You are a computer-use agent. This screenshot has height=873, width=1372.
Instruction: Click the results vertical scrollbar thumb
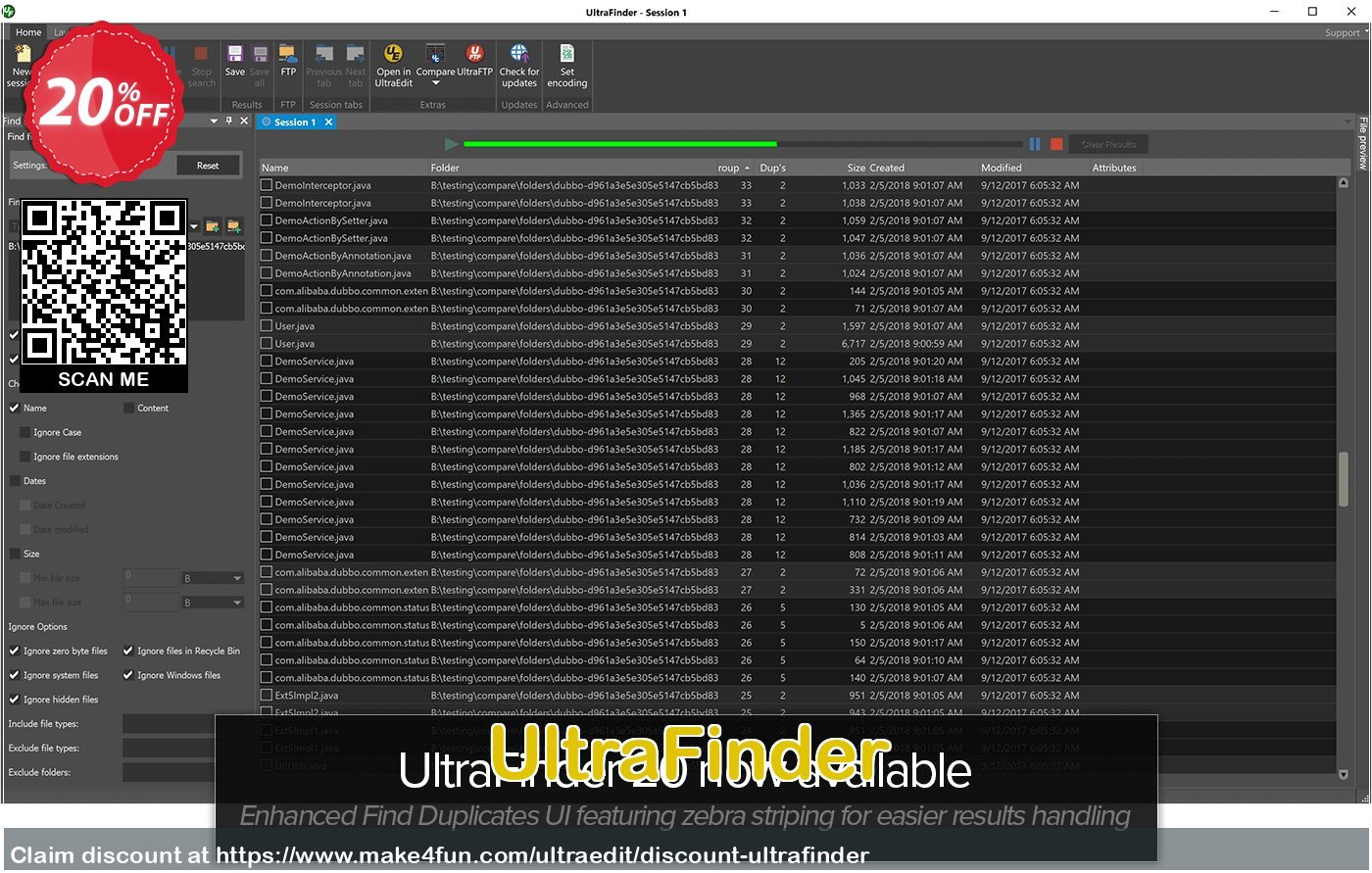pos(1343,479)
